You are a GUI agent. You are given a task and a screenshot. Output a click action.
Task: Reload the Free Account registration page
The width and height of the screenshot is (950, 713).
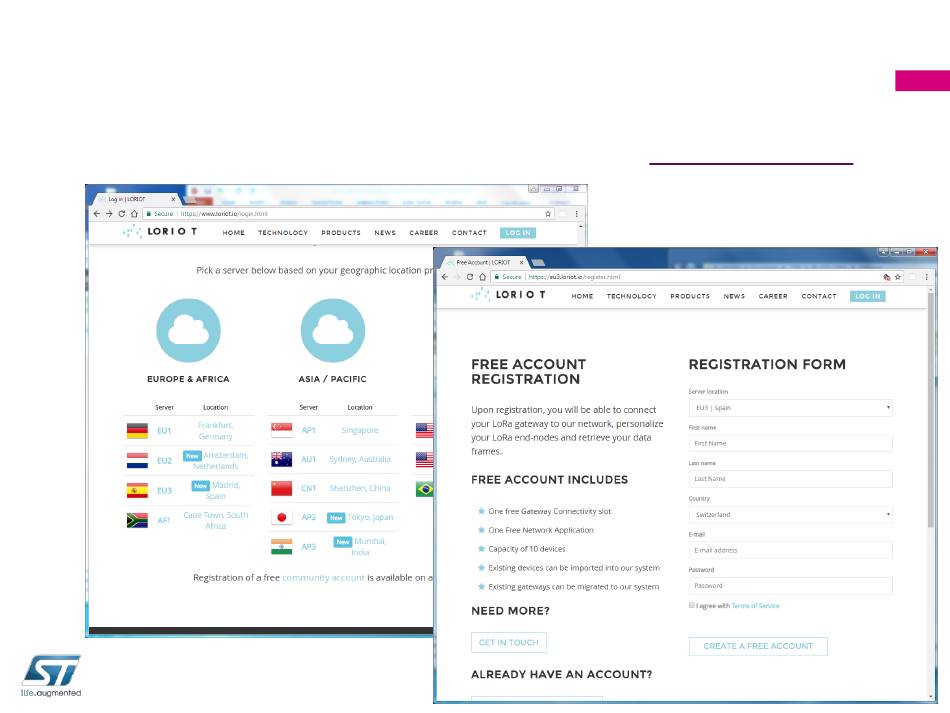coord(470,277)
